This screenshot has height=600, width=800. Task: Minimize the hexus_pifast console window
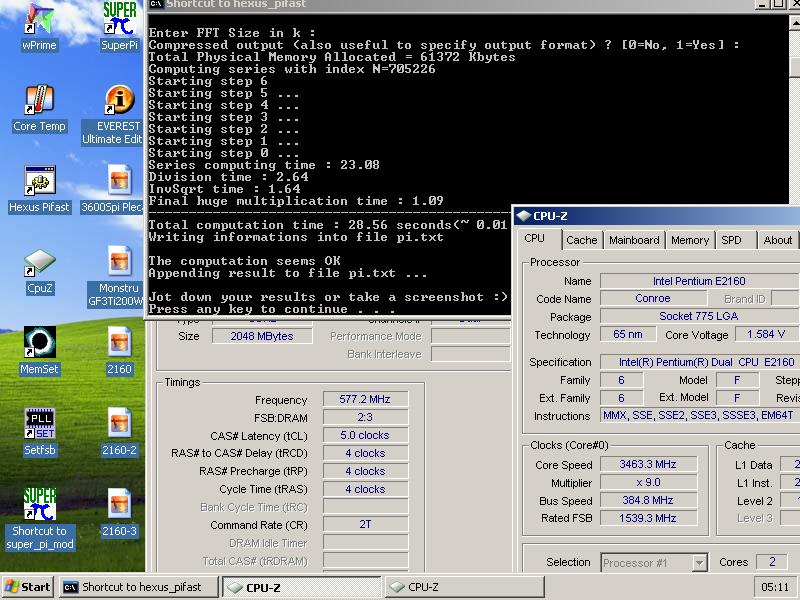coord(762,4)
